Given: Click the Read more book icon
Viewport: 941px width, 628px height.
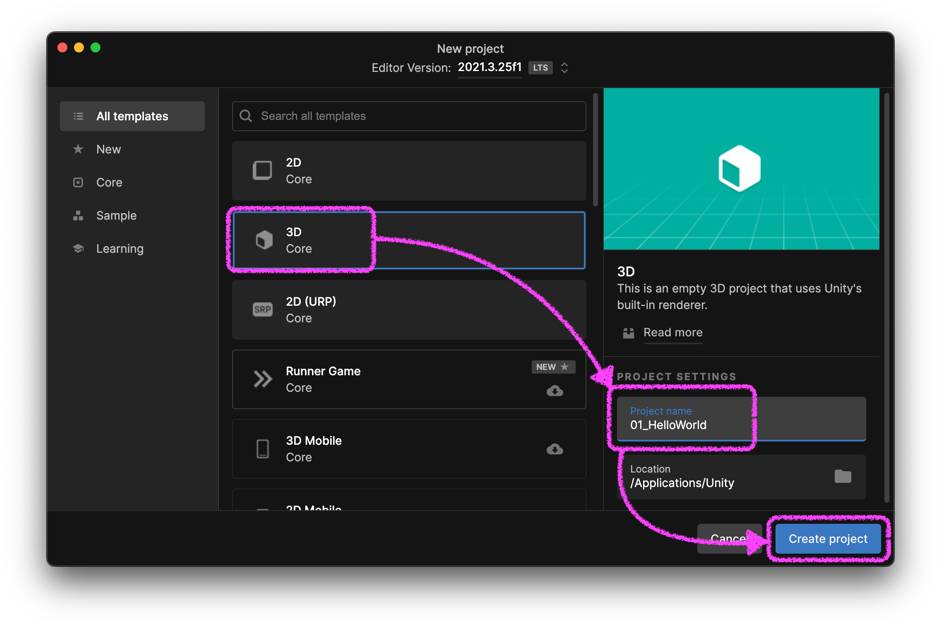Looking at the screenshot, I should click(628, 333).
